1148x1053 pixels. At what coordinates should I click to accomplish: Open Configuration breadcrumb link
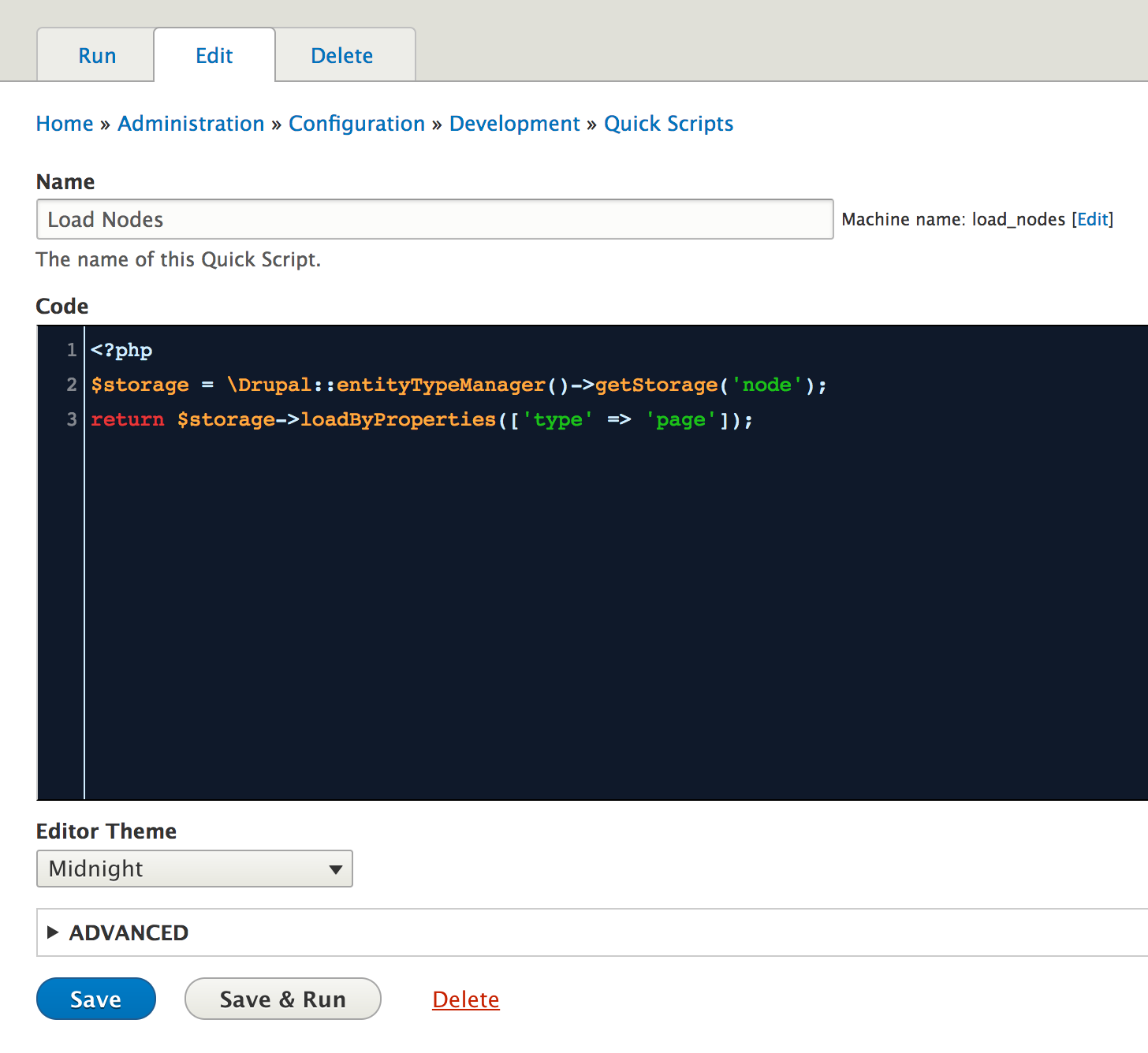356,124
